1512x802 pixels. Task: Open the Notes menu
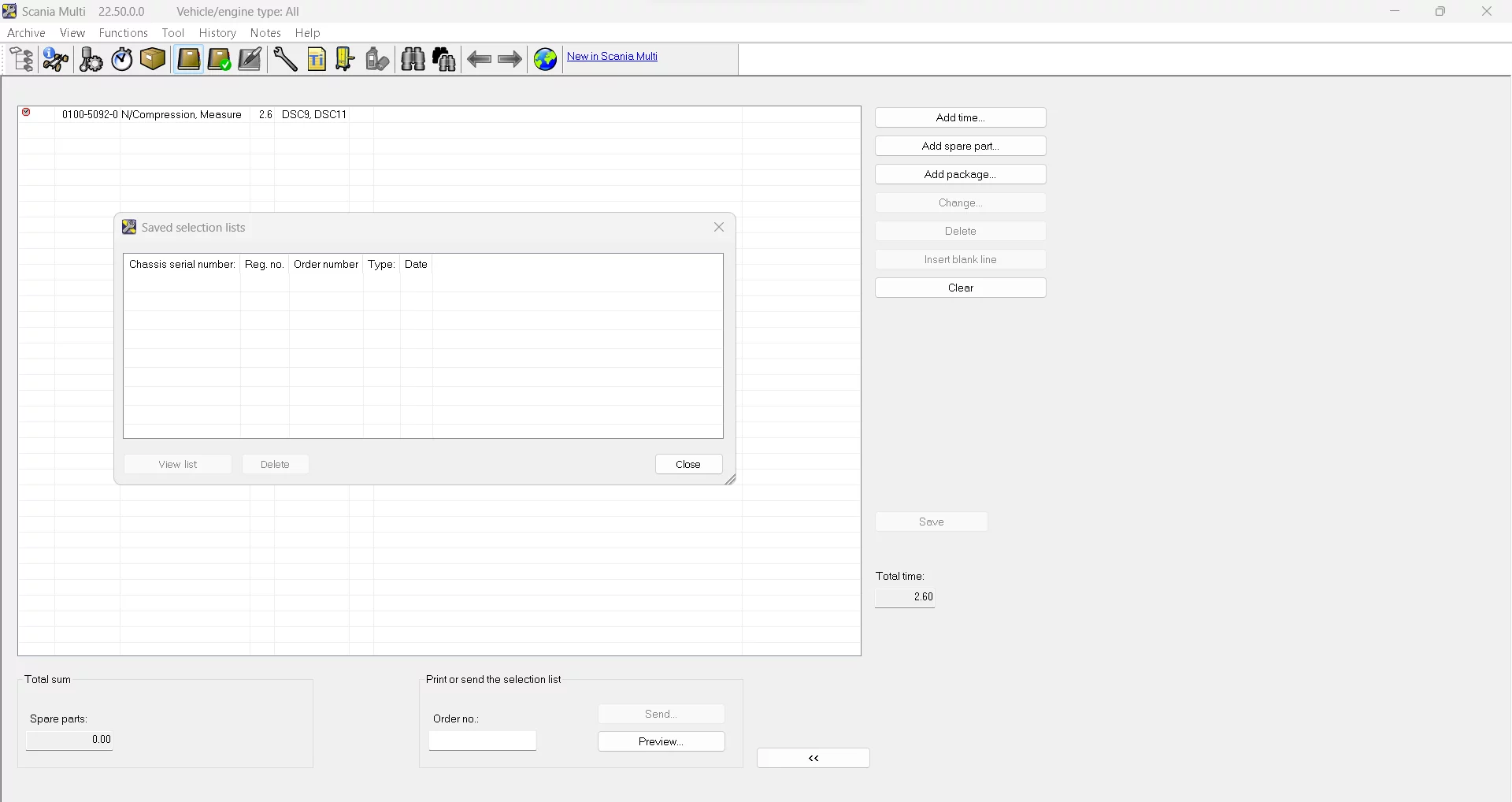(x=265, y=33)
